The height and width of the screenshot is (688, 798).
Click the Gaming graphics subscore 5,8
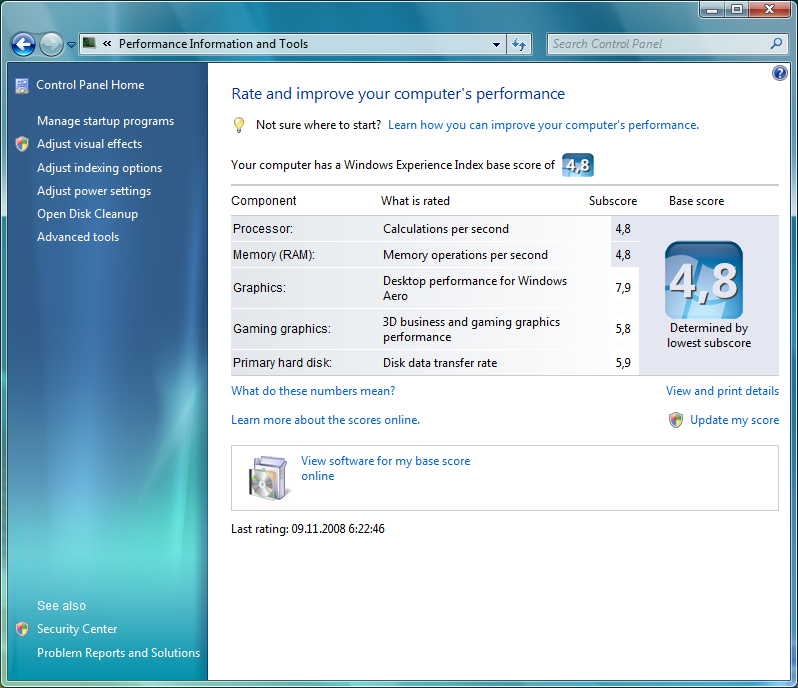click(x=623, y=329)
